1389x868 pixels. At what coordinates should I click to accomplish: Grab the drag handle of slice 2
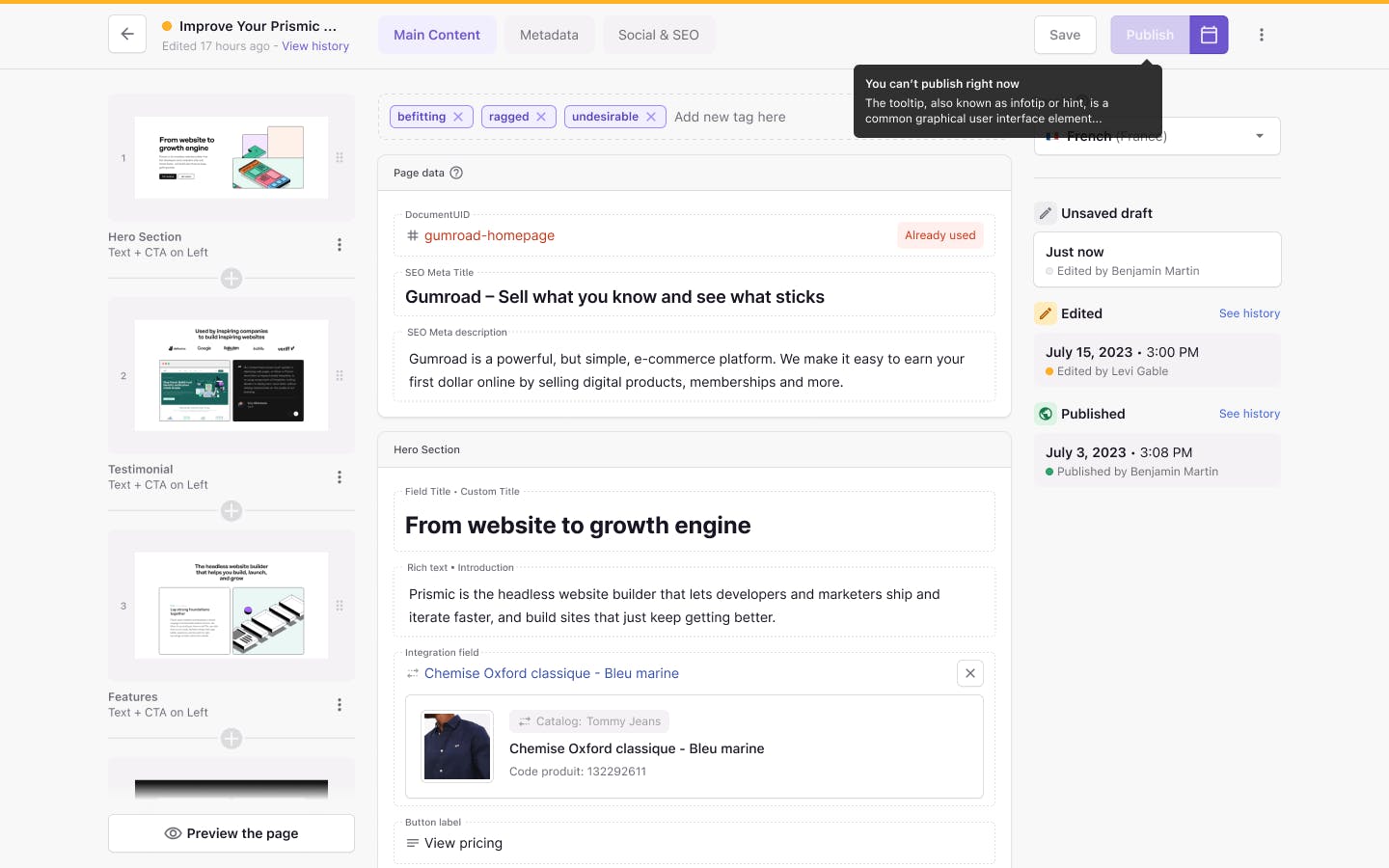(x=340, y=375)
